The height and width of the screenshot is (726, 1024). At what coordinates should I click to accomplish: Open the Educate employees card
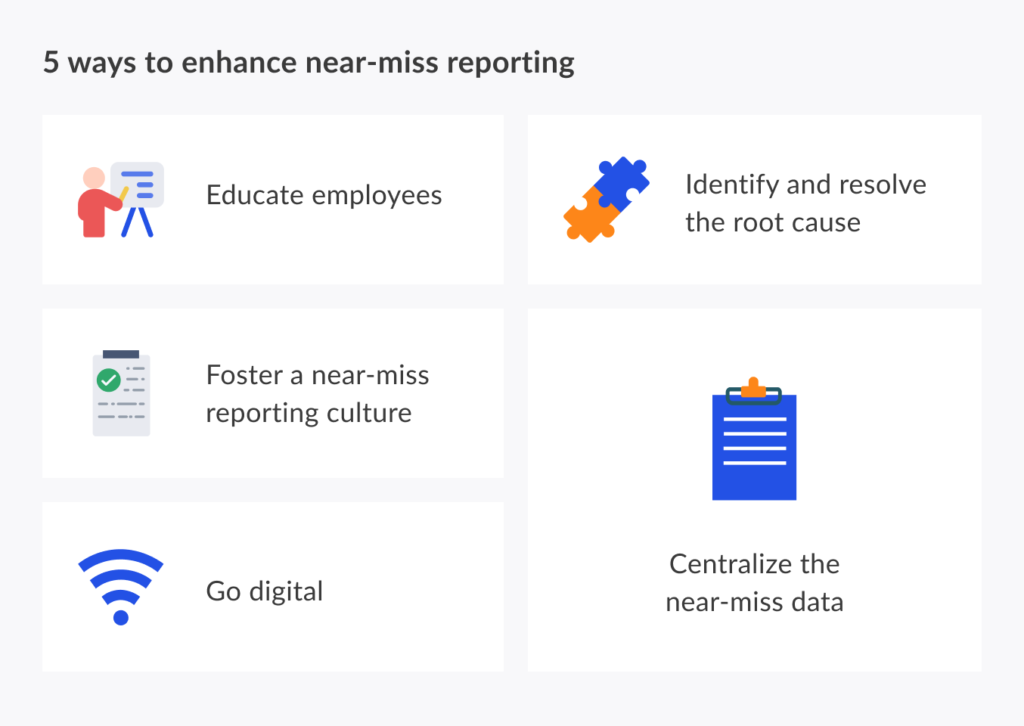pos(273,197)
